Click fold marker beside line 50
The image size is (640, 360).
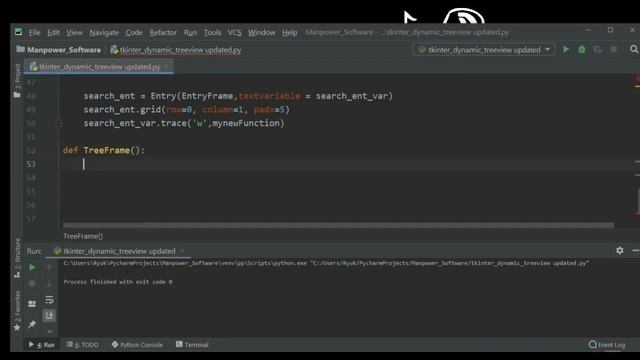58,123
